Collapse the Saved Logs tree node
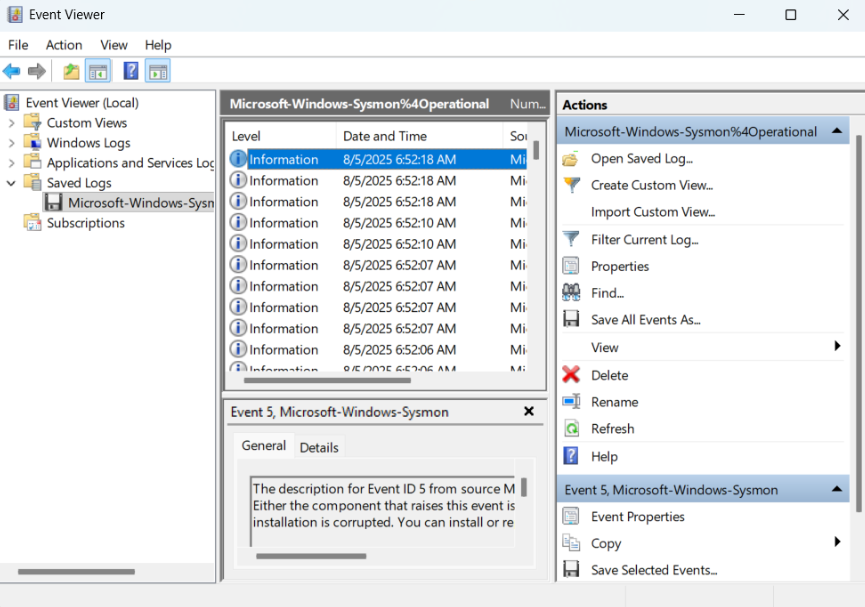This screenshot has height=607, width=865. (x=11, y=183)
